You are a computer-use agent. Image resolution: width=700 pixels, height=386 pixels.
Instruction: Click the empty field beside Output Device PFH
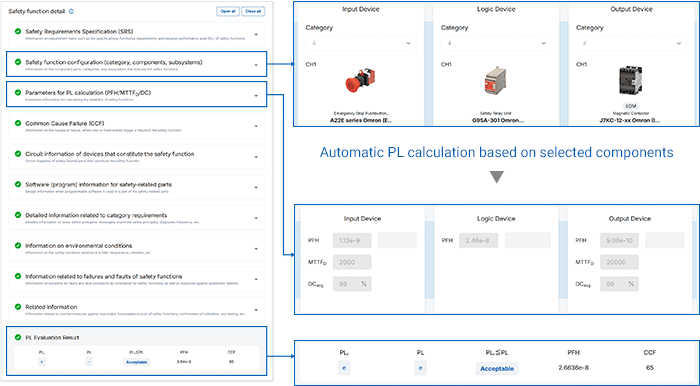click(665, 240)
